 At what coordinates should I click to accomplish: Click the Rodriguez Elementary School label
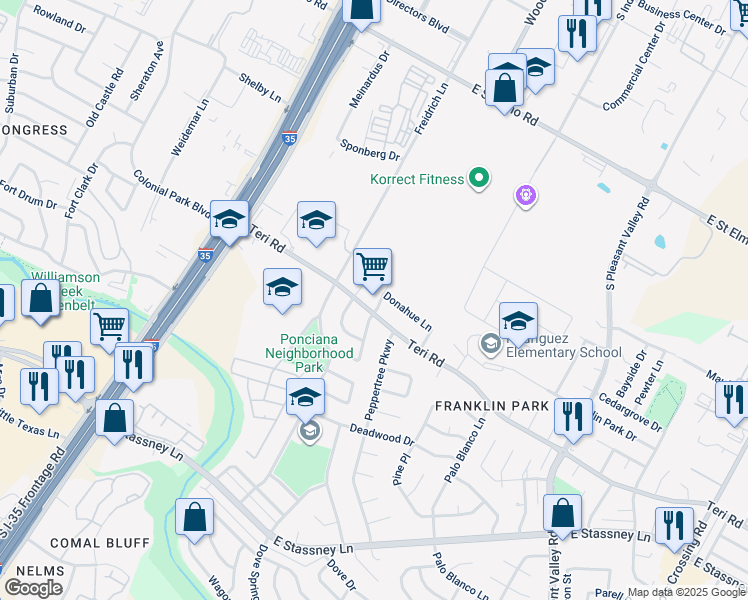[x=563, y=346]
